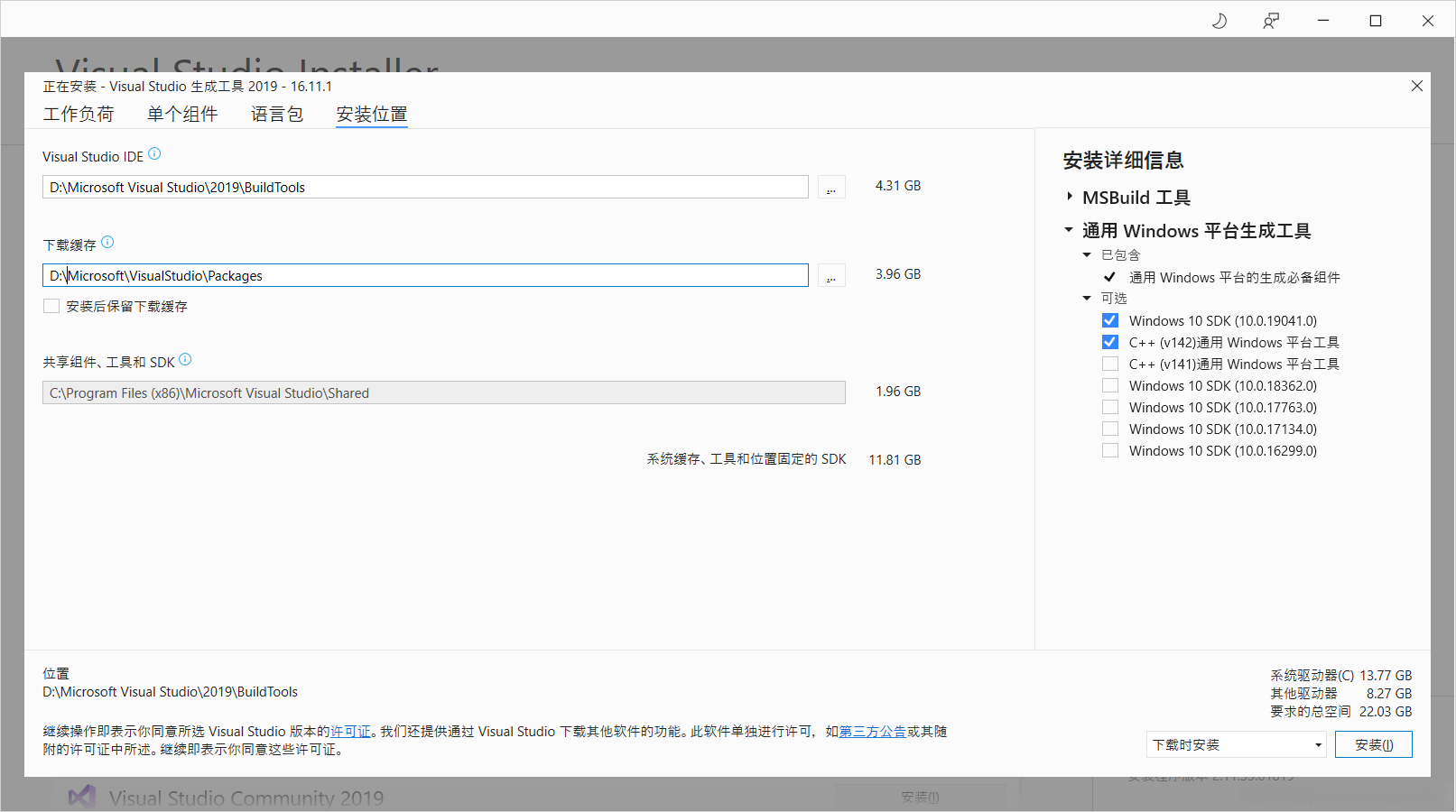1456x812 pixels.
Task: Click the 其他驱动器 8.27 GB line
Action: click(1340, 694)
